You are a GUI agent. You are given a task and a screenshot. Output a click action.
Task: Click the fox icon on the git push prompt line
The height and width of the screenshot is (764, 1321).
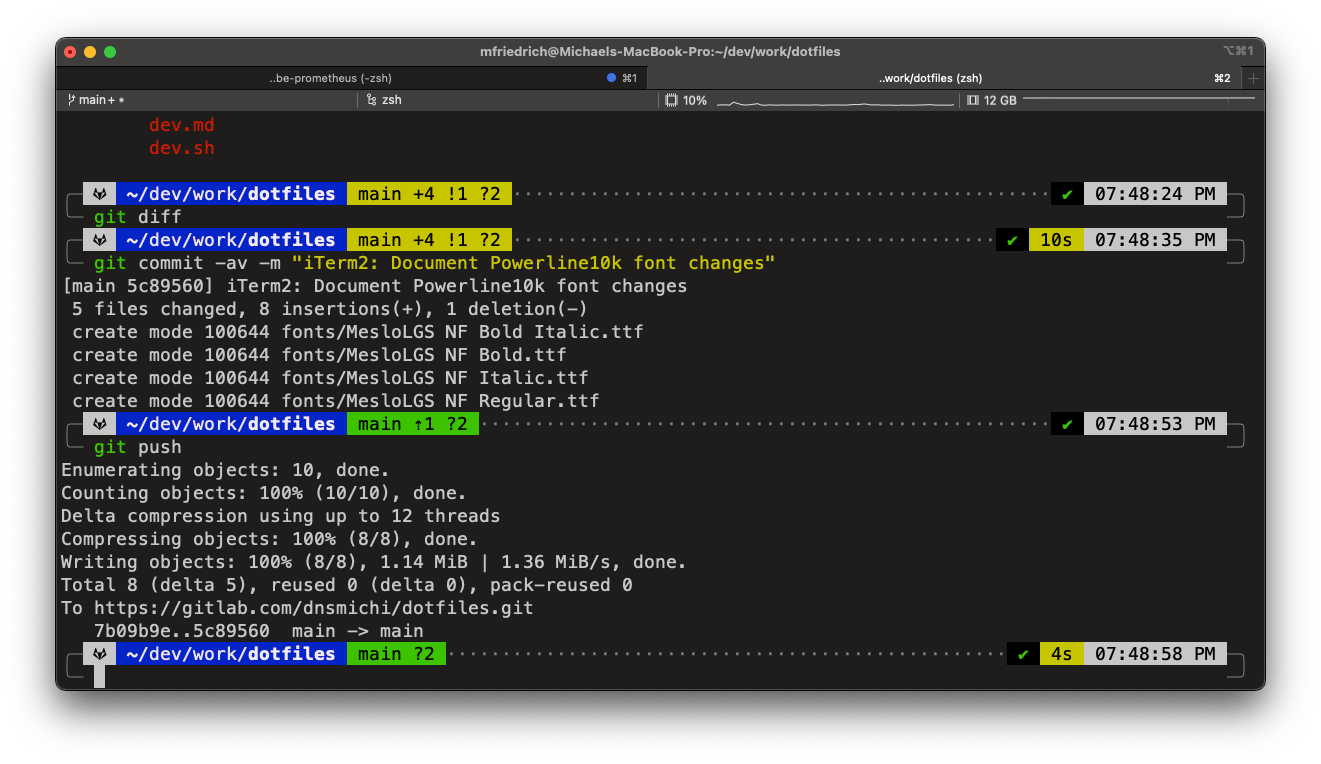click(99, 423)
